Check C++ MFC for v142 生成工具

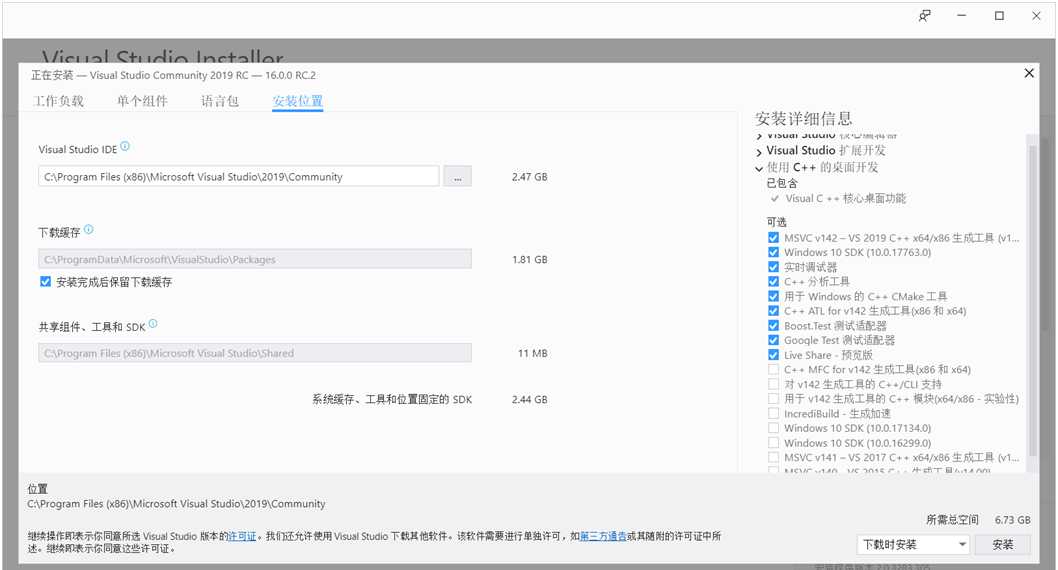(x=773, y=370)
